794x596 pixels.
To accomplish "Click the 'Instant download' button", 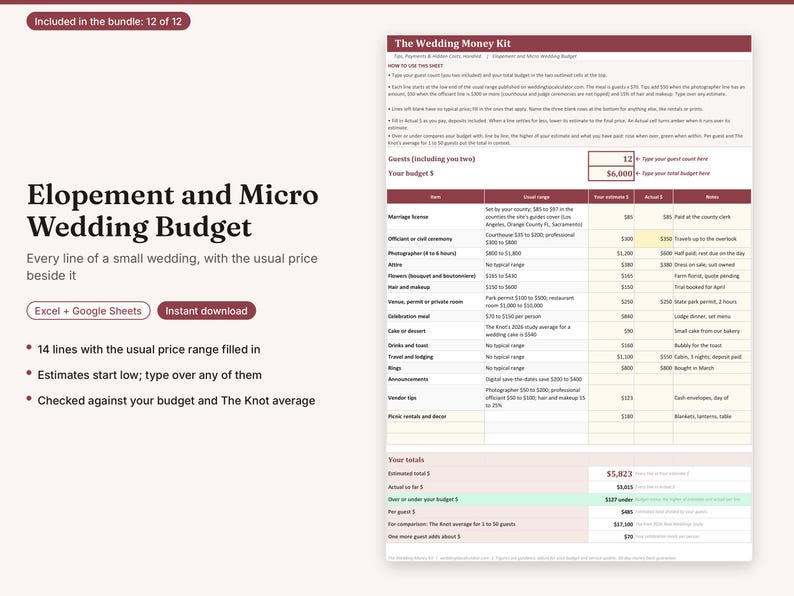I will point(207,311).
